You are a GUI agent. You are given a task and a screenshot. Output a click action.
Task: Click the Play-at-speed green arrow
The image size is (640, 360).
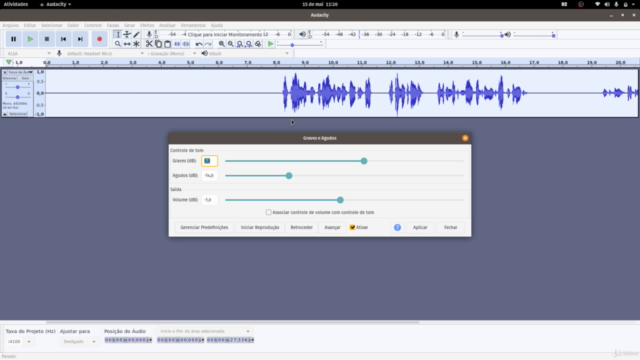click(x=270, y=44)
